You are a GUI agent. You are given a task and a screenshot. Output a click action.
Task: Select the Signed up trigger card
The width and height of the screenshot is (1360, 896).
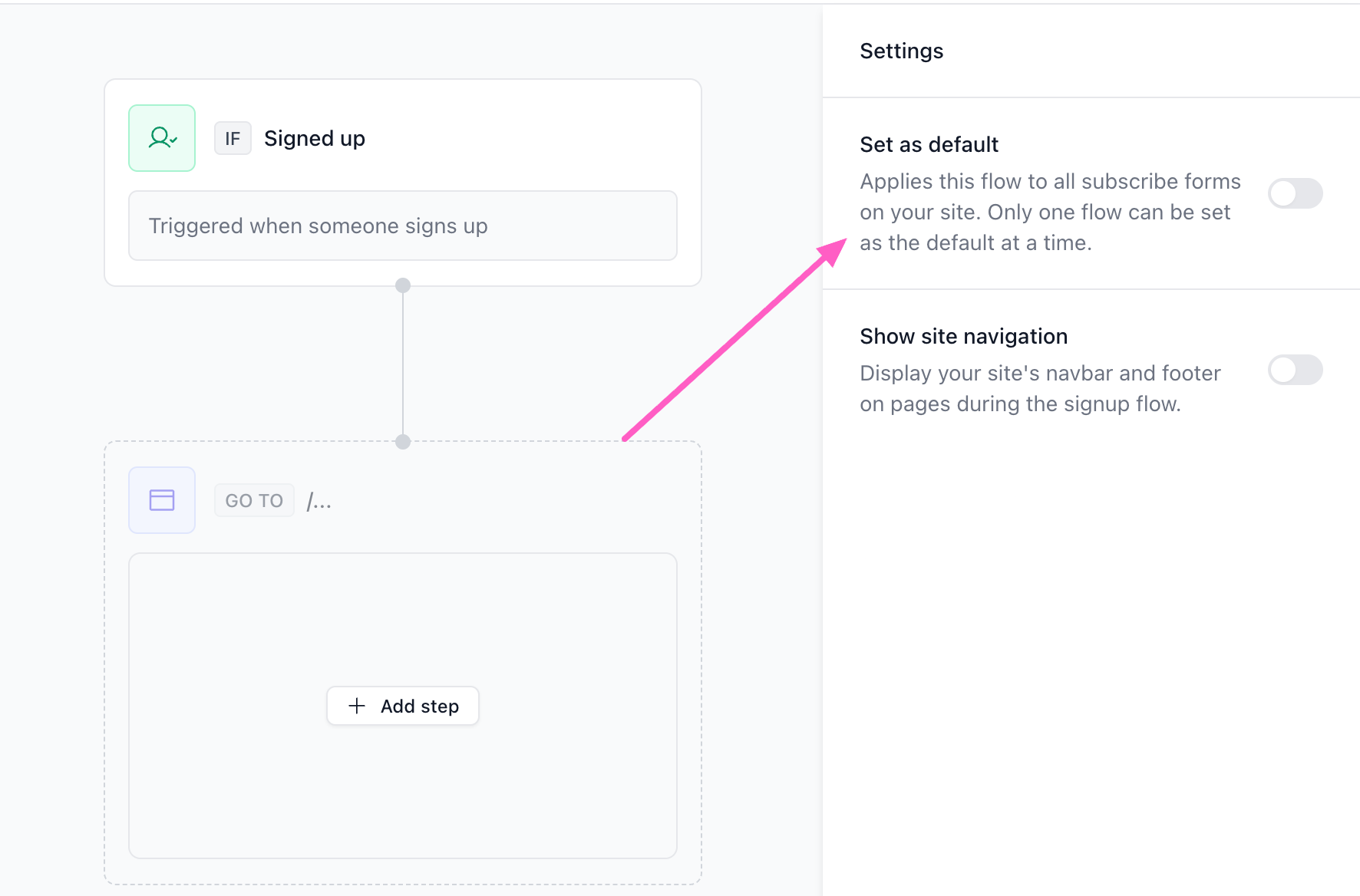click(403, 183)
